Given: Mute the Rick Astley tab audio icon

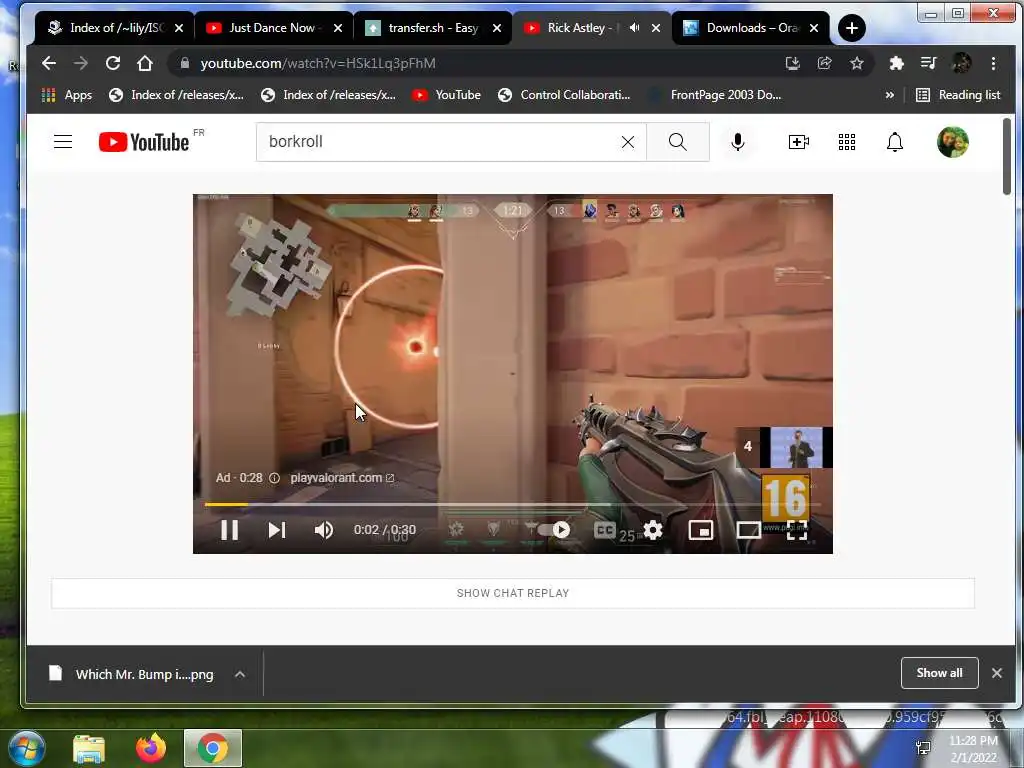Looking at the screenshot, I should (634, 27).
